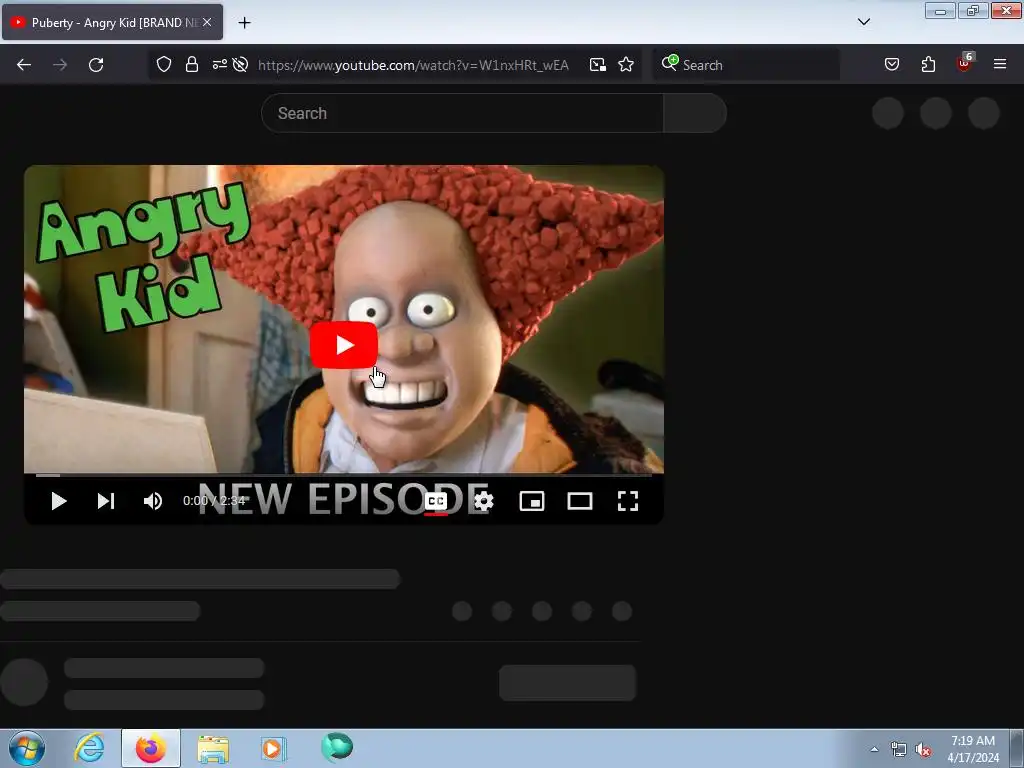The image size is (1024, 768).
Task: Open a new browser tab
Action: [x=244, y=23]
